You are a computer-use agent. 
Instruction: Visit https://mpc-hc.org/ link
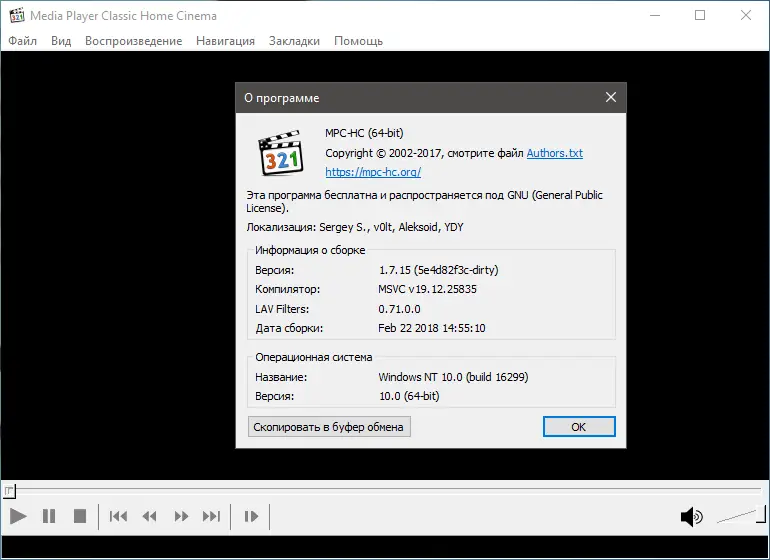pos(373,172)
